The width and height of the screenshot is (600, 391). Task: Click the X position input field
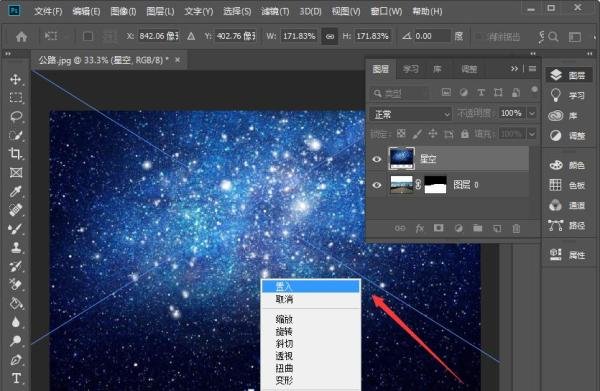click(158, 36)
